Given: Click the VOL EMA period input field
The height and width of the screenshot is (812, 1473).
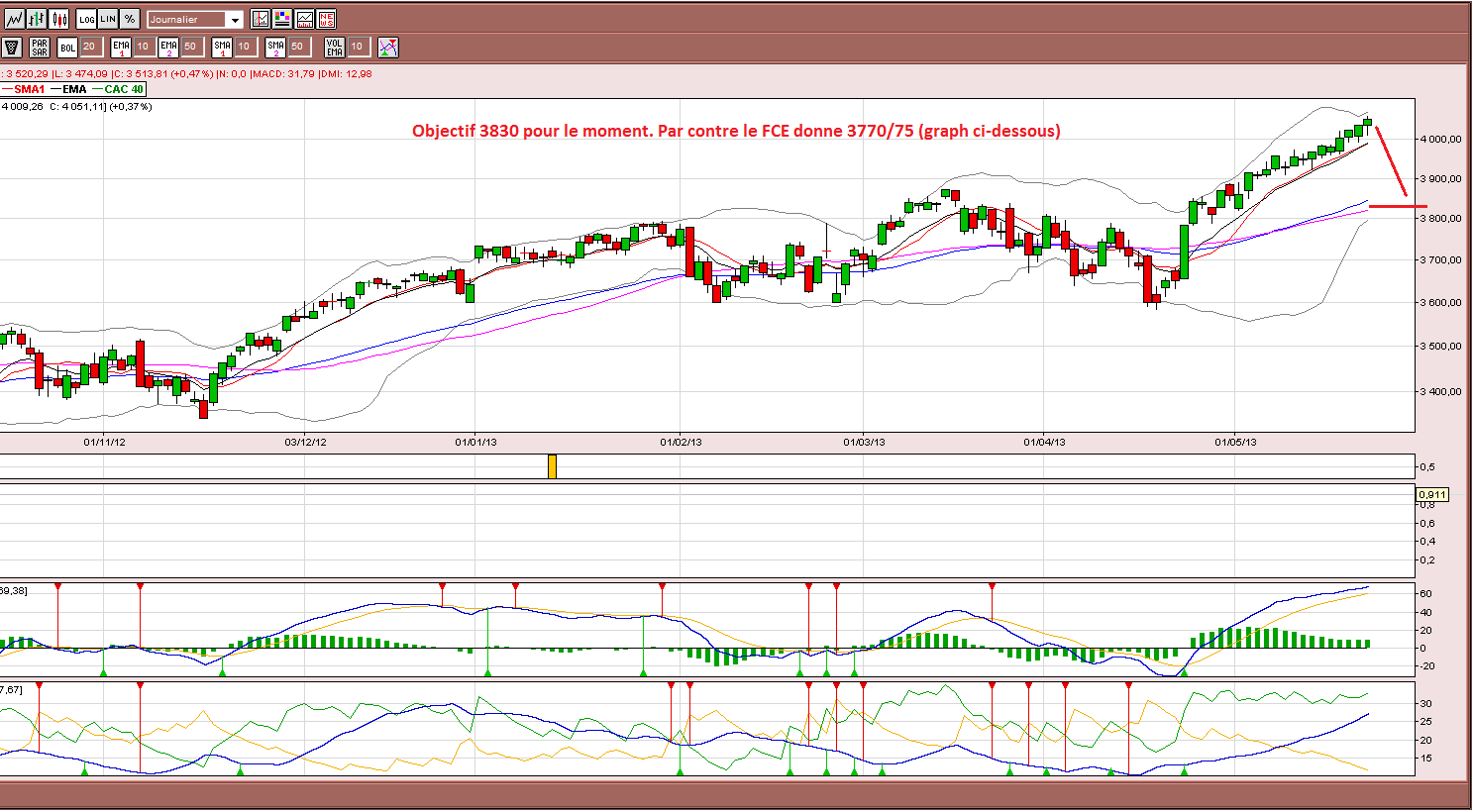Looking at the screenshot, I should [360, 47].
